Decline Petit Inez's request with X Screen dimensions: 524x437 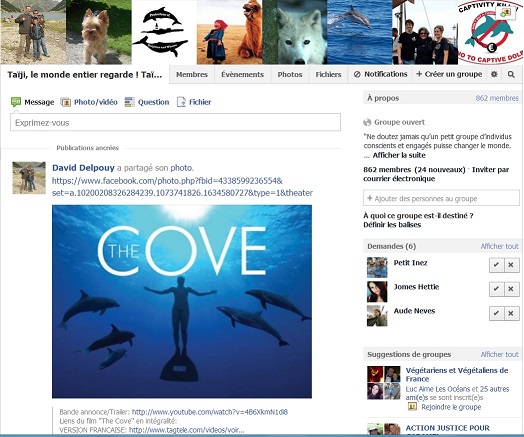511,265
